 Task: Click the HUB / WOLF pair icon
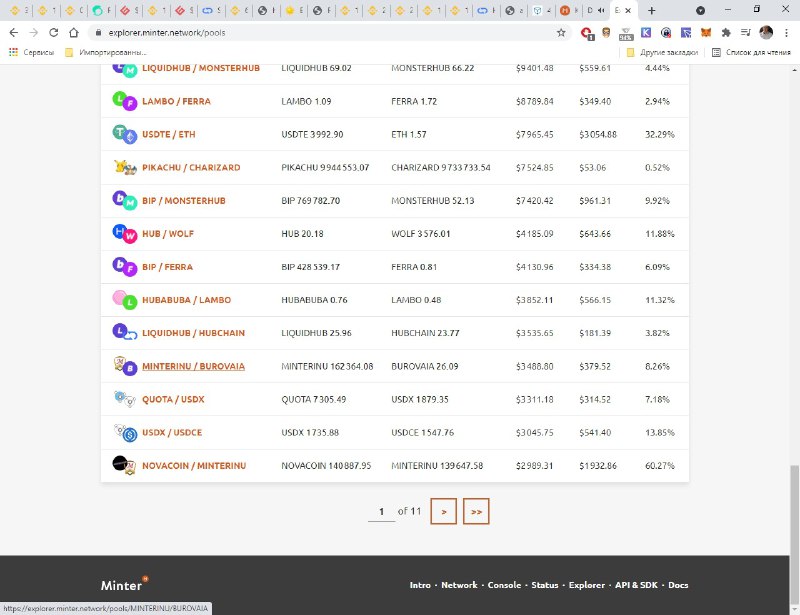[x=124, y=233]
